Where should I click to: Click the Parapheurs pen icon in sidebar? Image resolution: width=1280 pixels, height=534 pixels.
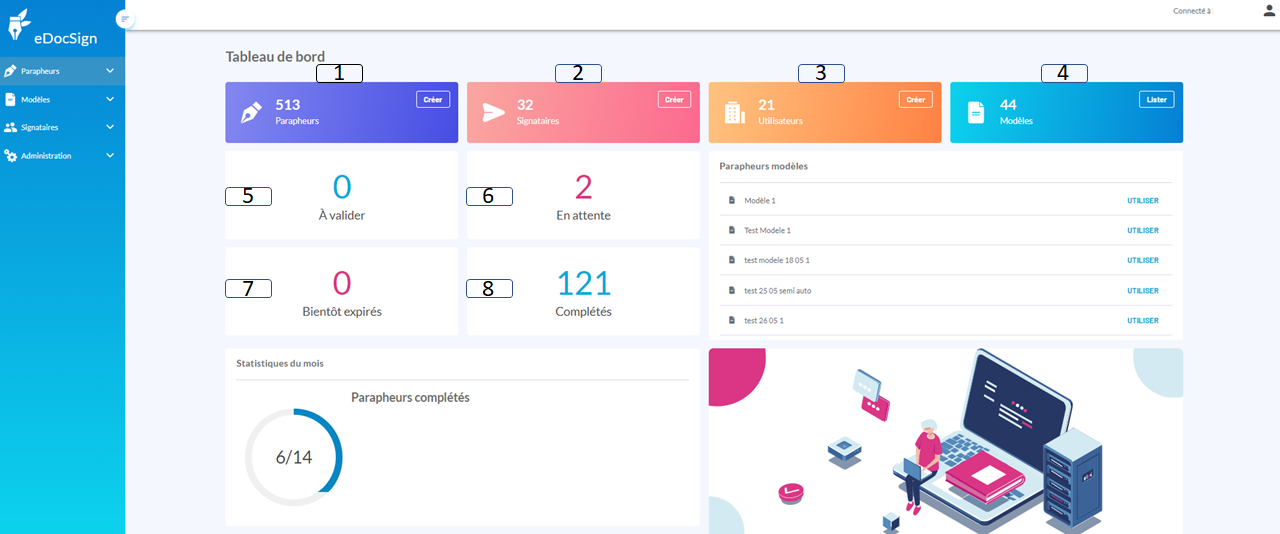click(x=10, y=71)
